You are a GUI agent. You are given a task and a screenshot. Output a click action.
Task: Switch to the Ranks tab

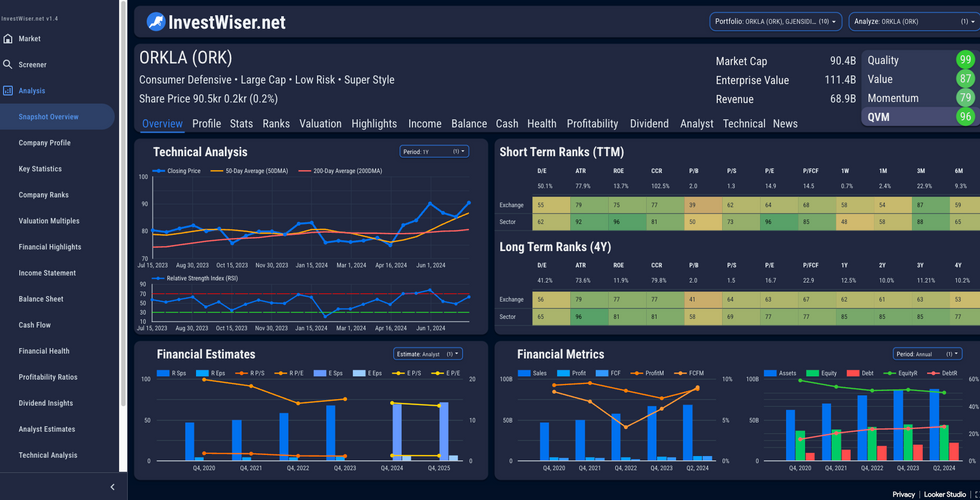click(x=276, y=124)
